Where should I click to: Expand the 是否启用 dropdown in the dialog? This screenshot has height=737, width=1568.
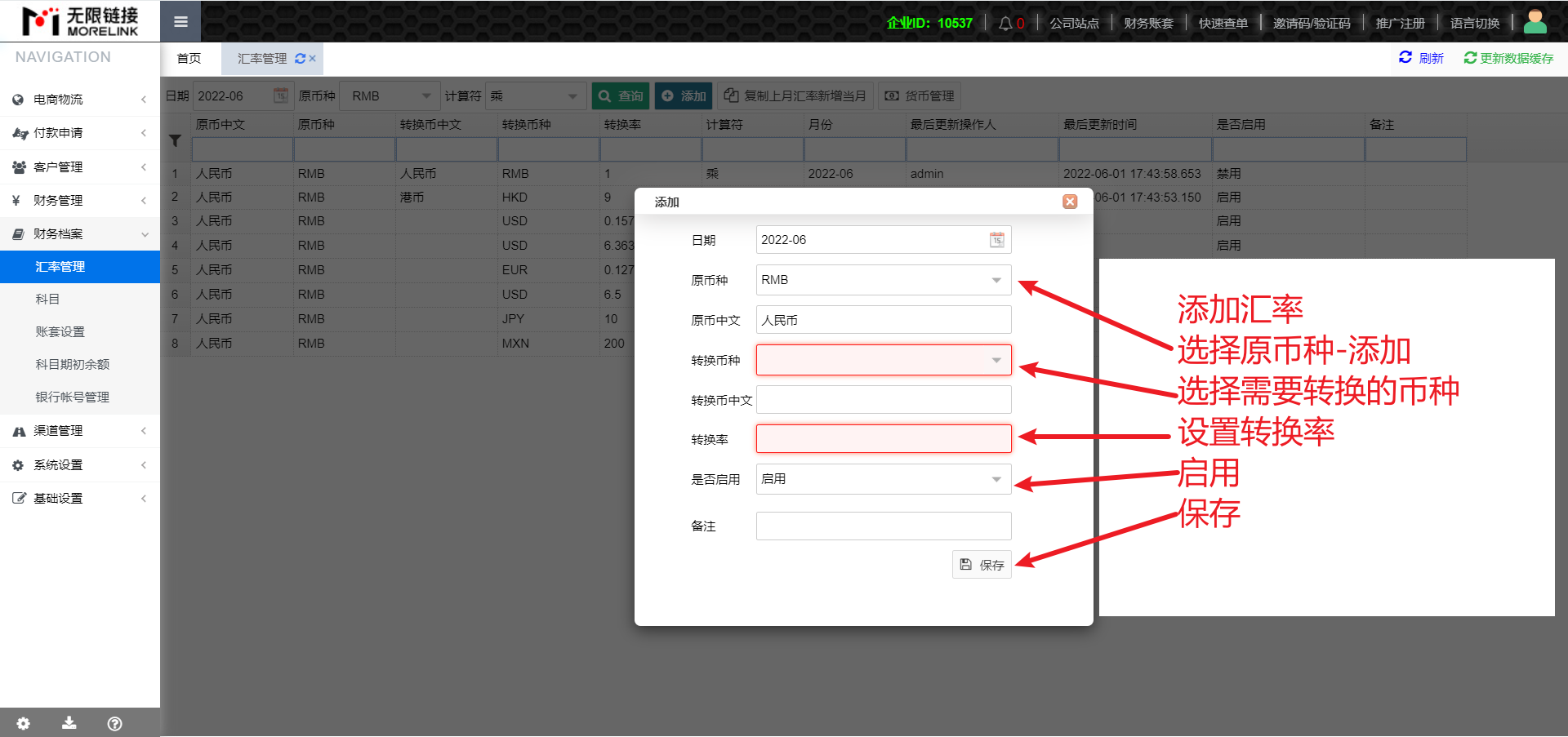tap(996, 479)
